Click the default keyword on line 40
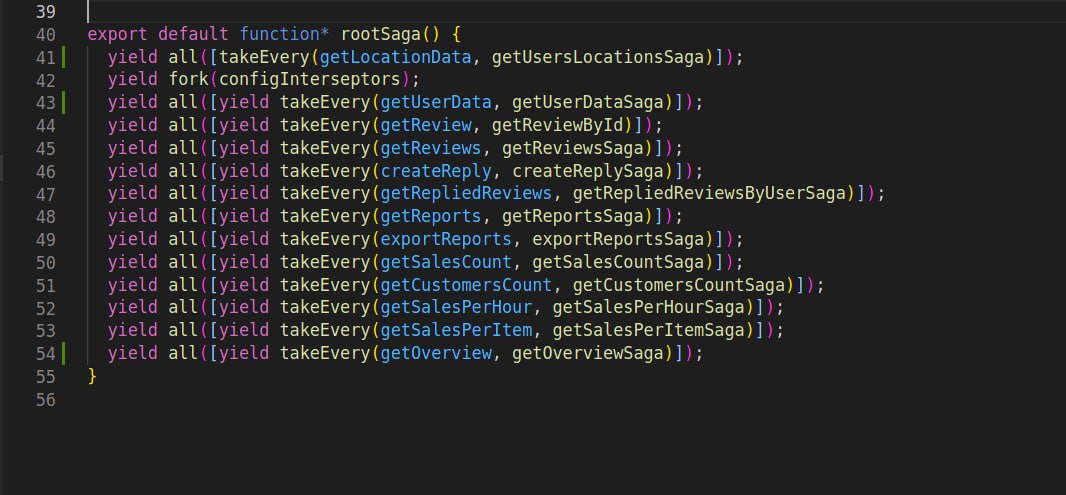1066x495 pixels. click(194, 34)
